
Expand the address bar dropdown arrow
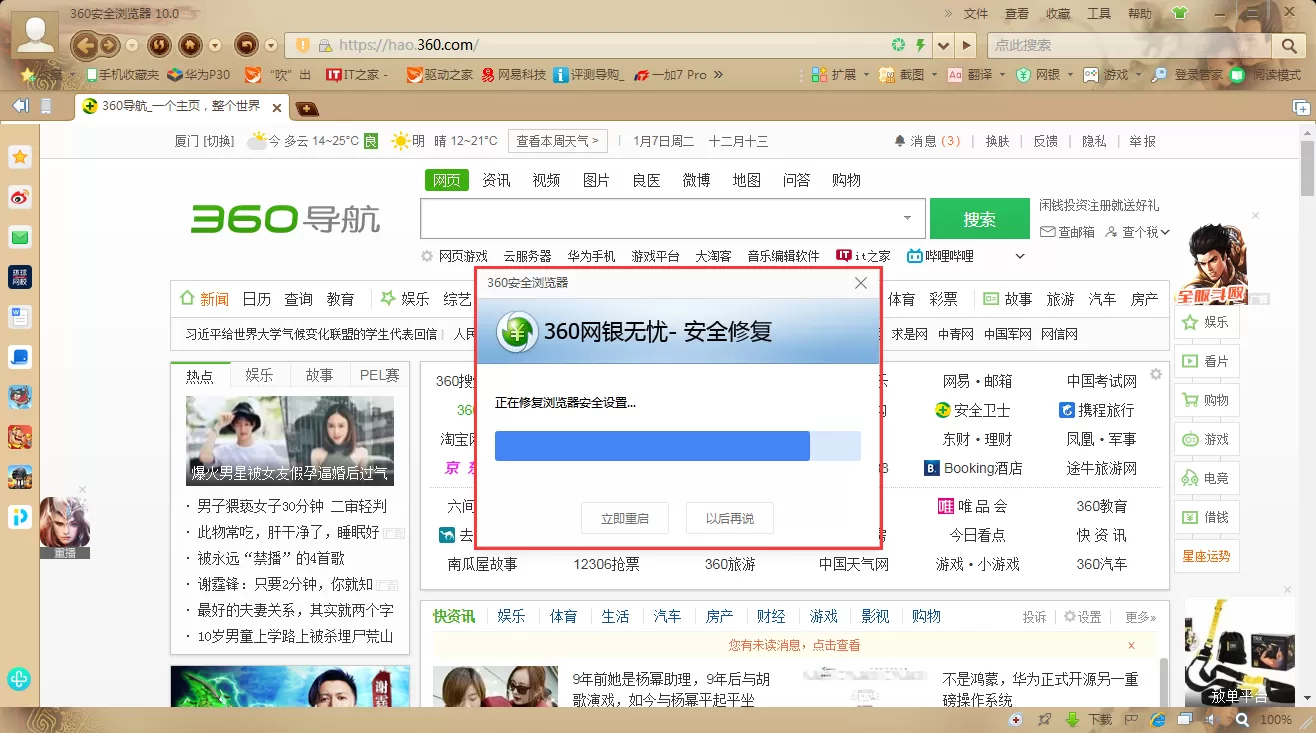tap(943, 45)
